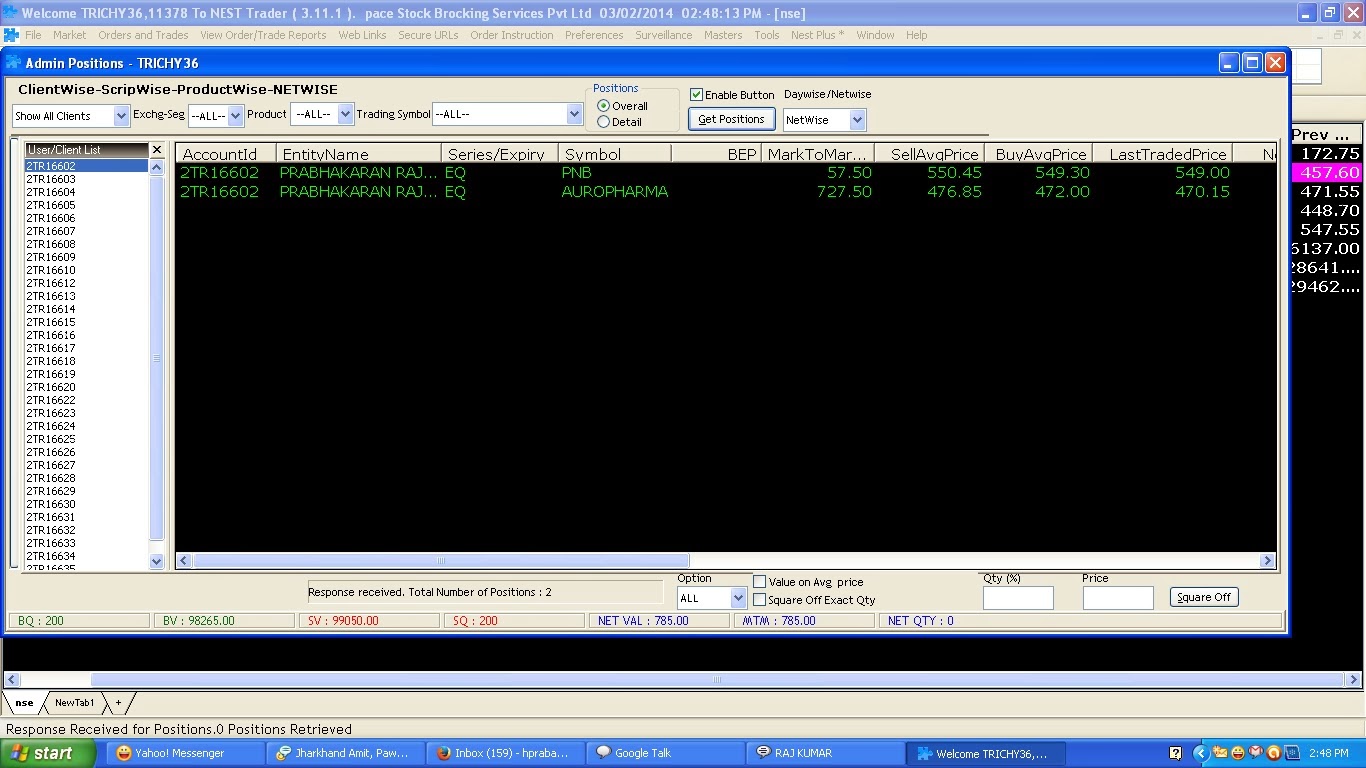Viewport: 1366px width, 768px height.
Task: Sort by LastTradedPrice column header
Action: pos(1163,154)
